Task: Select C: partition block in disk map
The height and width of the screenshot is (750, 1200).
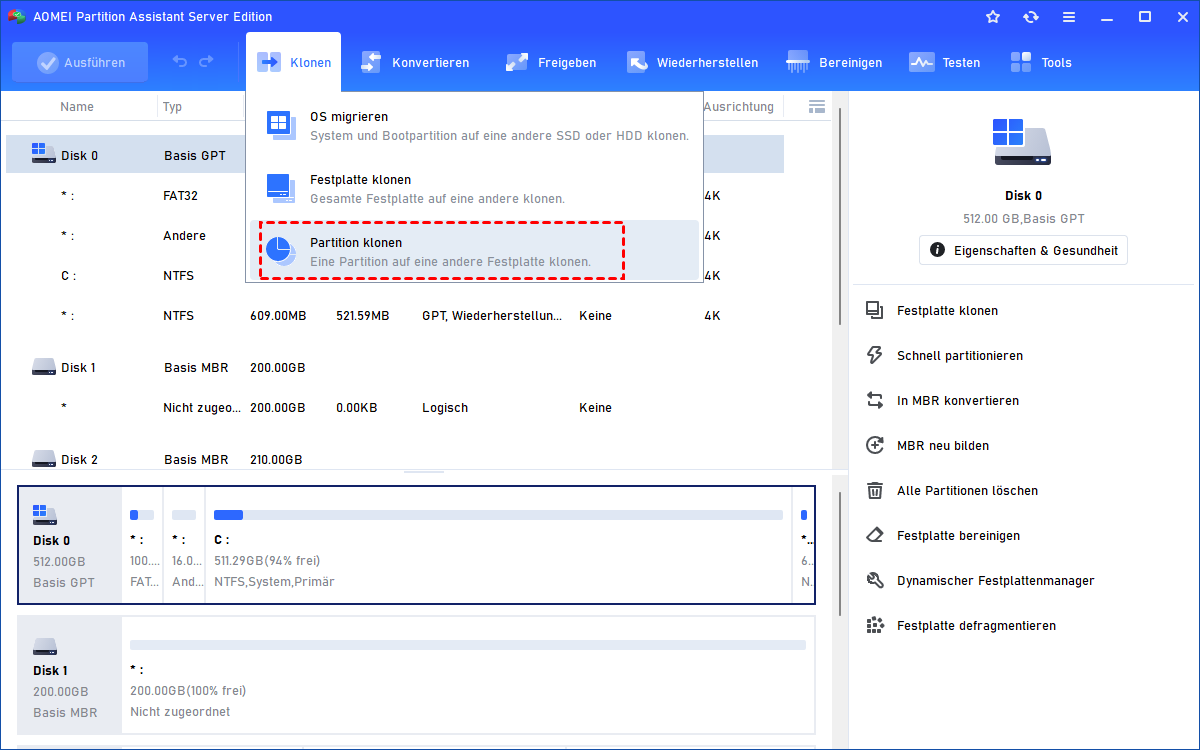Action: point(498,545)
